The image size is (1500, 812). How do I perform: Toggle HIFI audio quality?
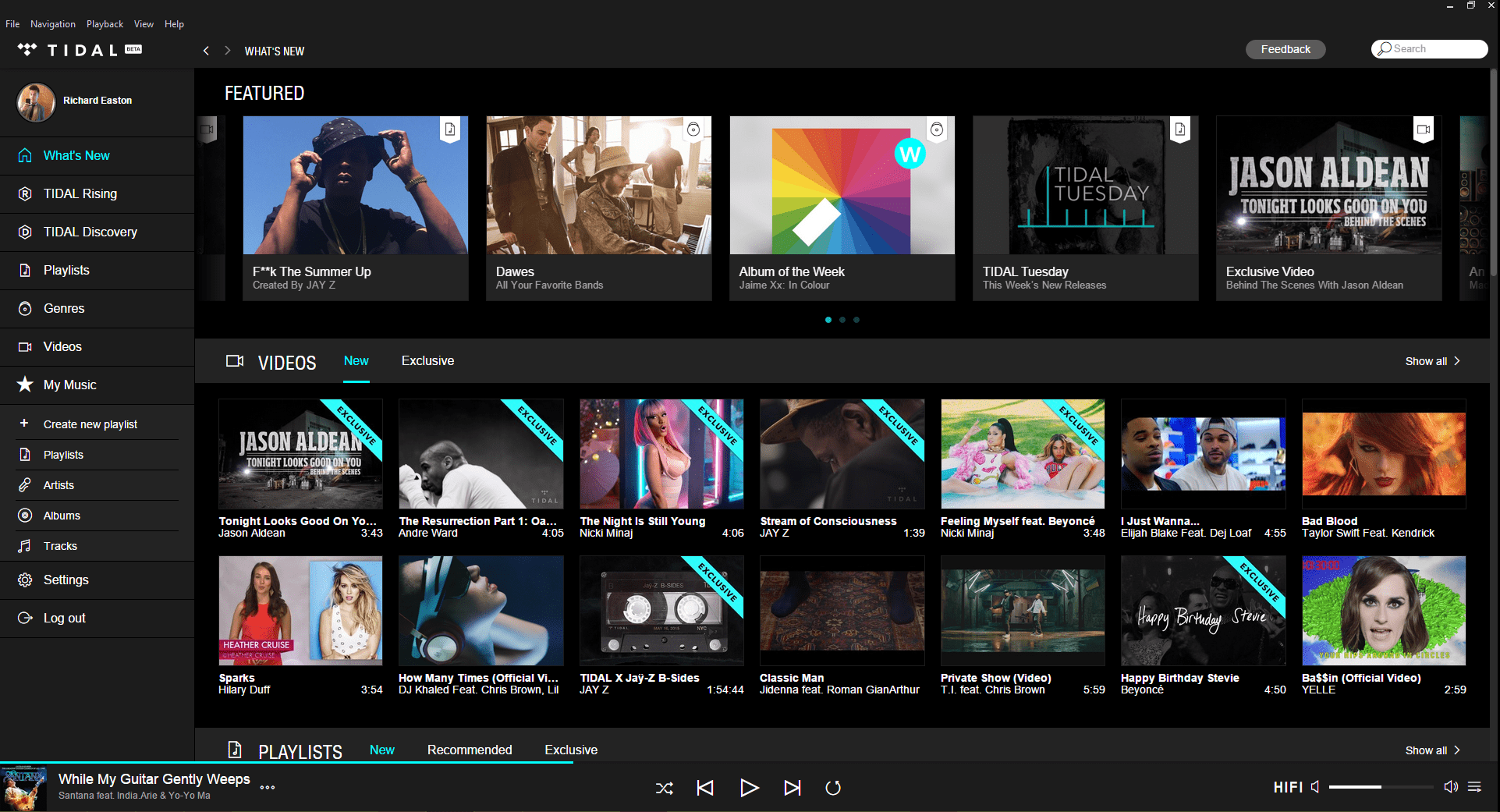coord(1288,787)
